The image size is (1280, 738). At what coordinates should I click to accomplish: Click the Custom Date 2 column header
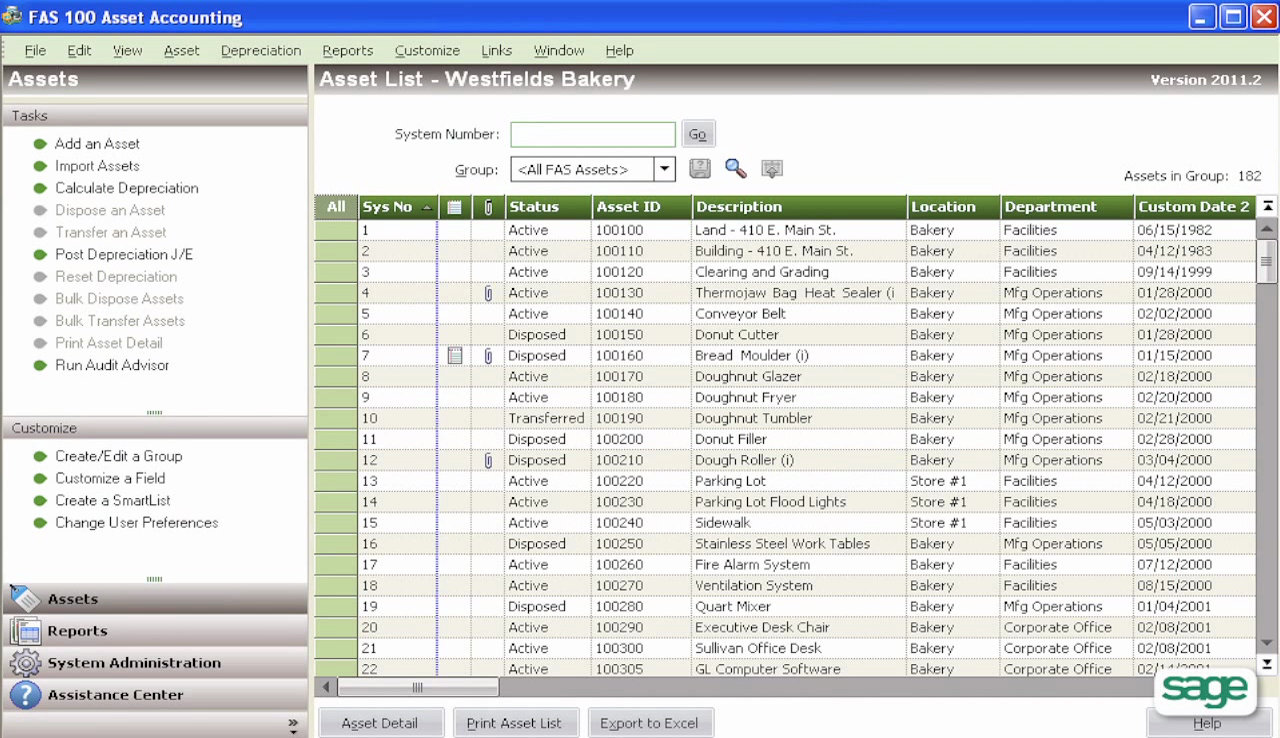(1195, 207)
